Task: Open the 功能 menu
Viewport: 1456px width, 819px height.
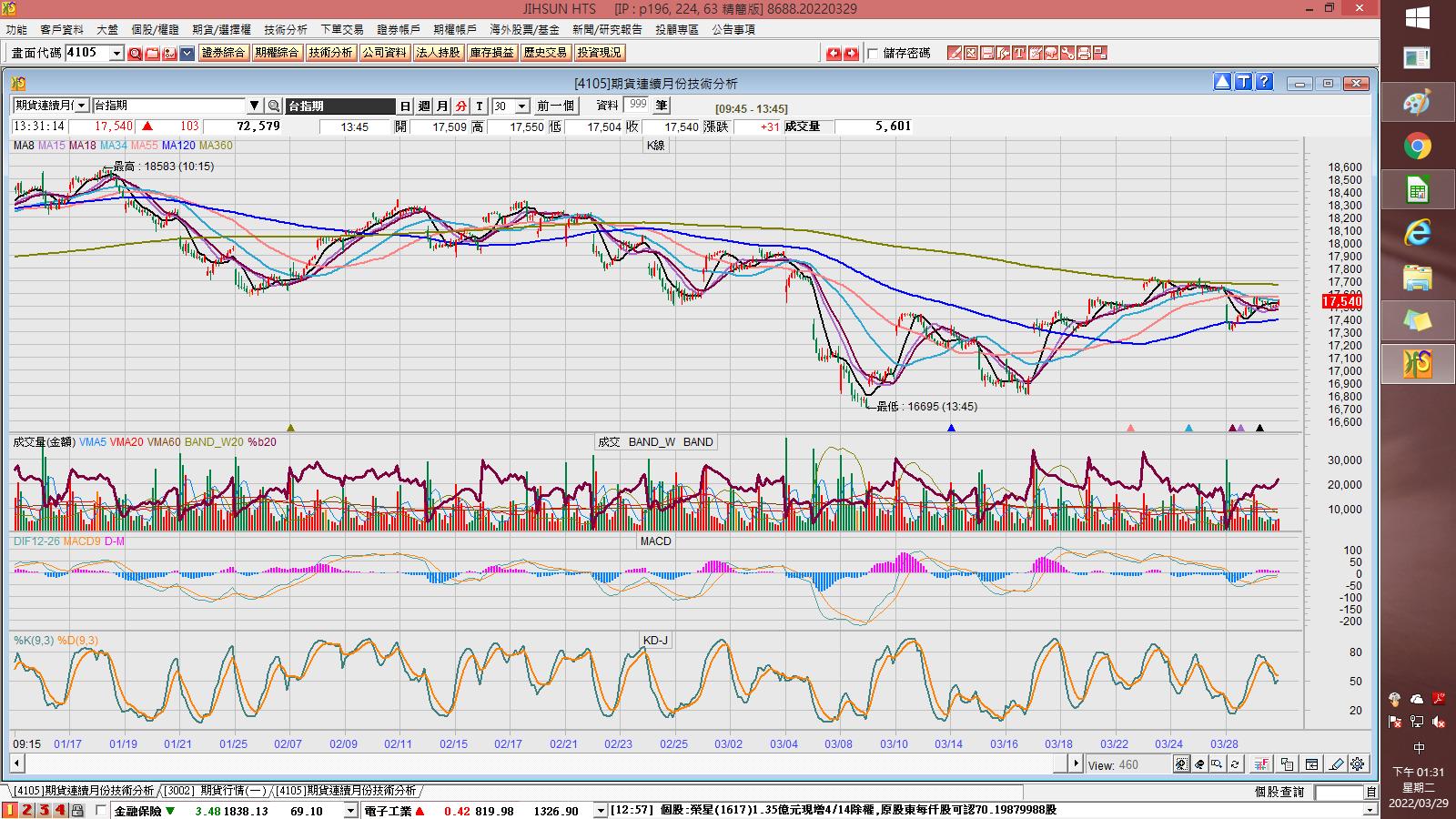Action: point(16,29)
